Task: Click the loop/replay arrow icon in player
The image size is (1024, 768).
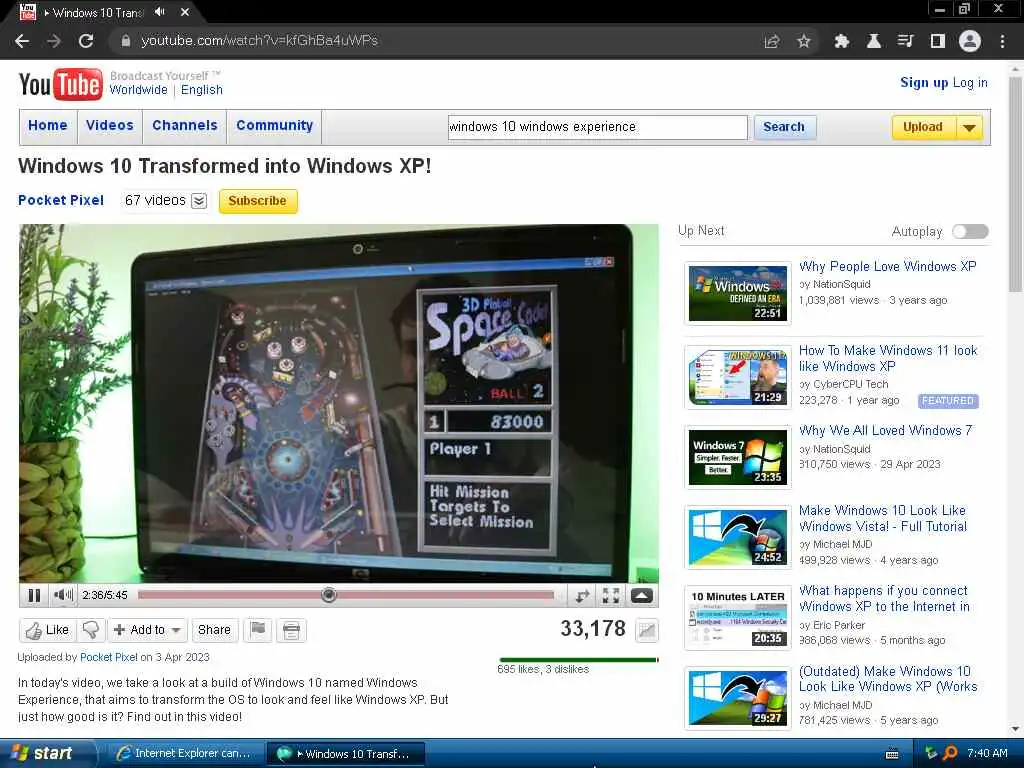Action: coord(582,596)
